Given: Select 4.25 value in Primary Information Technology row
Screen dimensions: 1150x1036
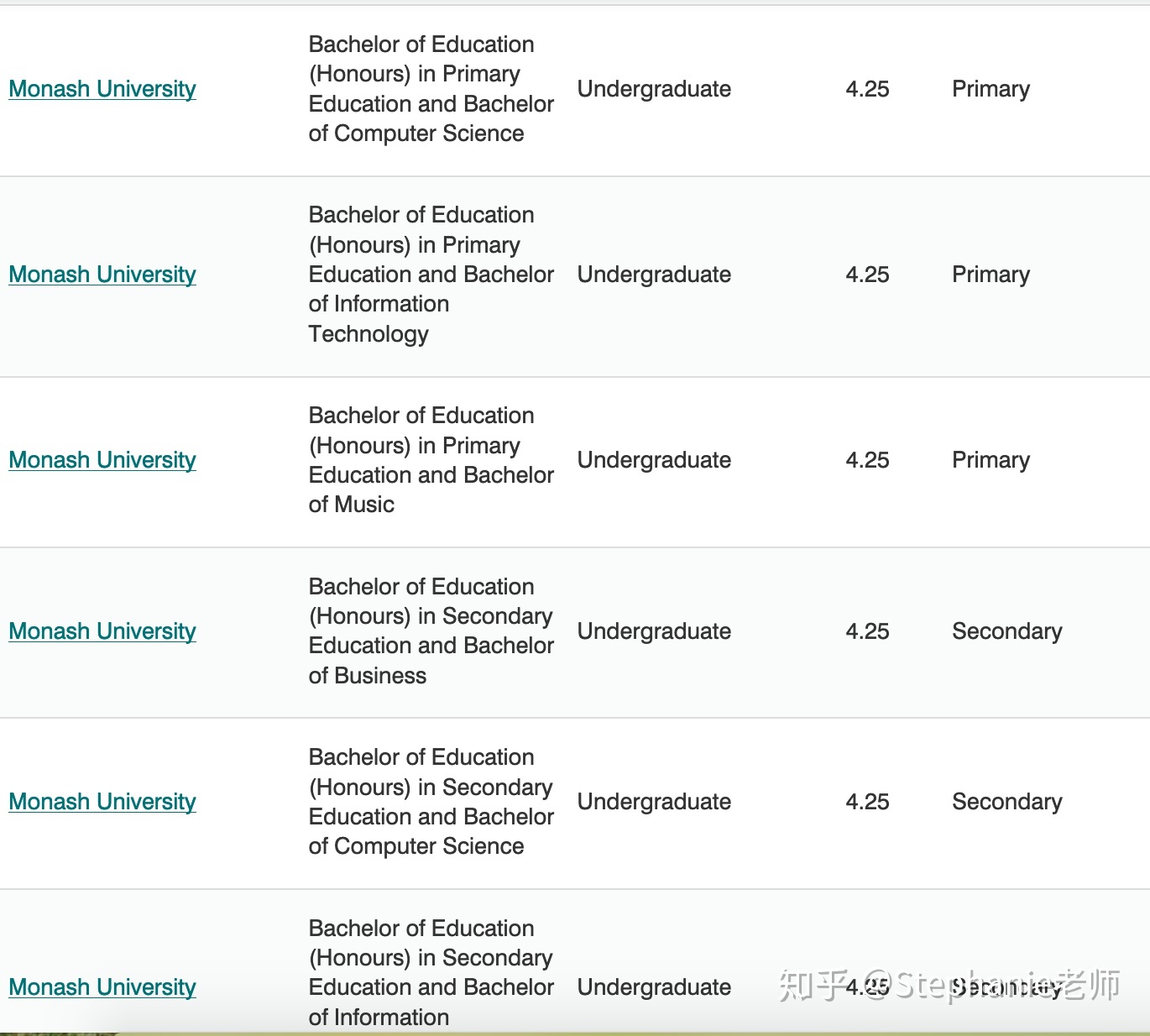Looking at the screenshot, I should tap(867, 275).
